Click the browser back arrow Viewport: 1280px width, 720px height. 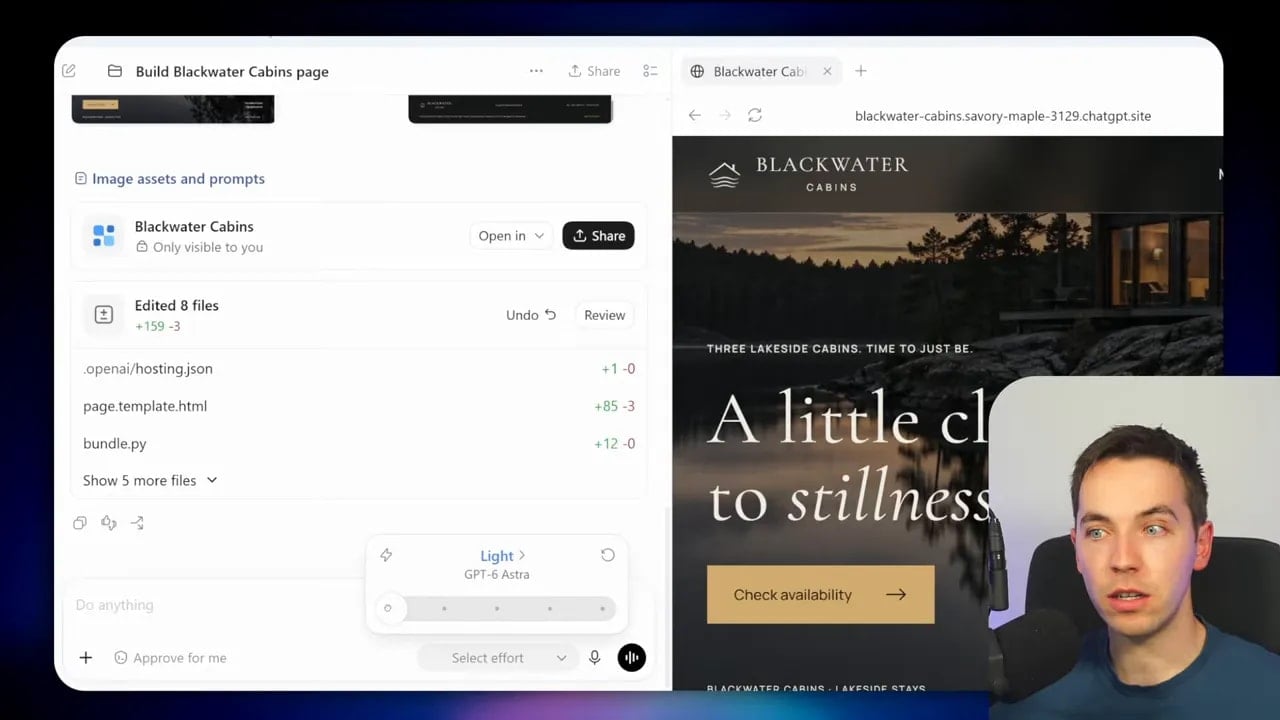click(694, 115)
